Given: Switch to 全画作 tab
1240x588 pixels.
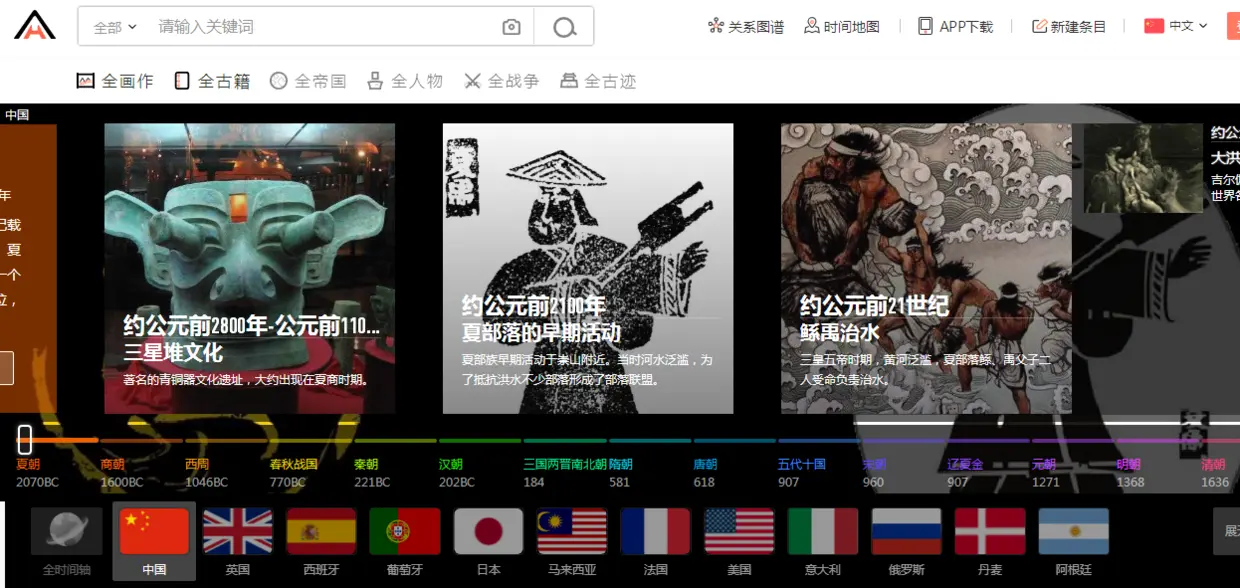Looking at the screenshot, I should tap(115, 81).
